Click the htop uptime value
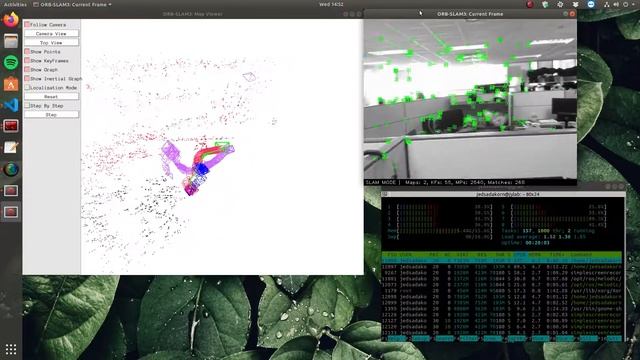Image resolution: width=640 pixels, height=360 pixels. pyautogui.click(x=538, y=243)
